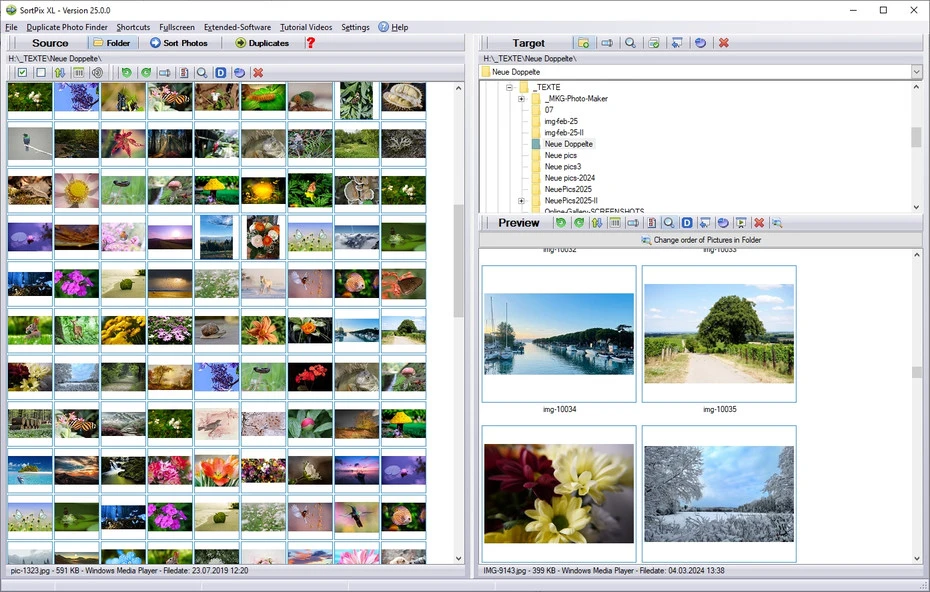Select the img-10034 harbor preview picture
930x592 pixels.
tap(558, 334)
